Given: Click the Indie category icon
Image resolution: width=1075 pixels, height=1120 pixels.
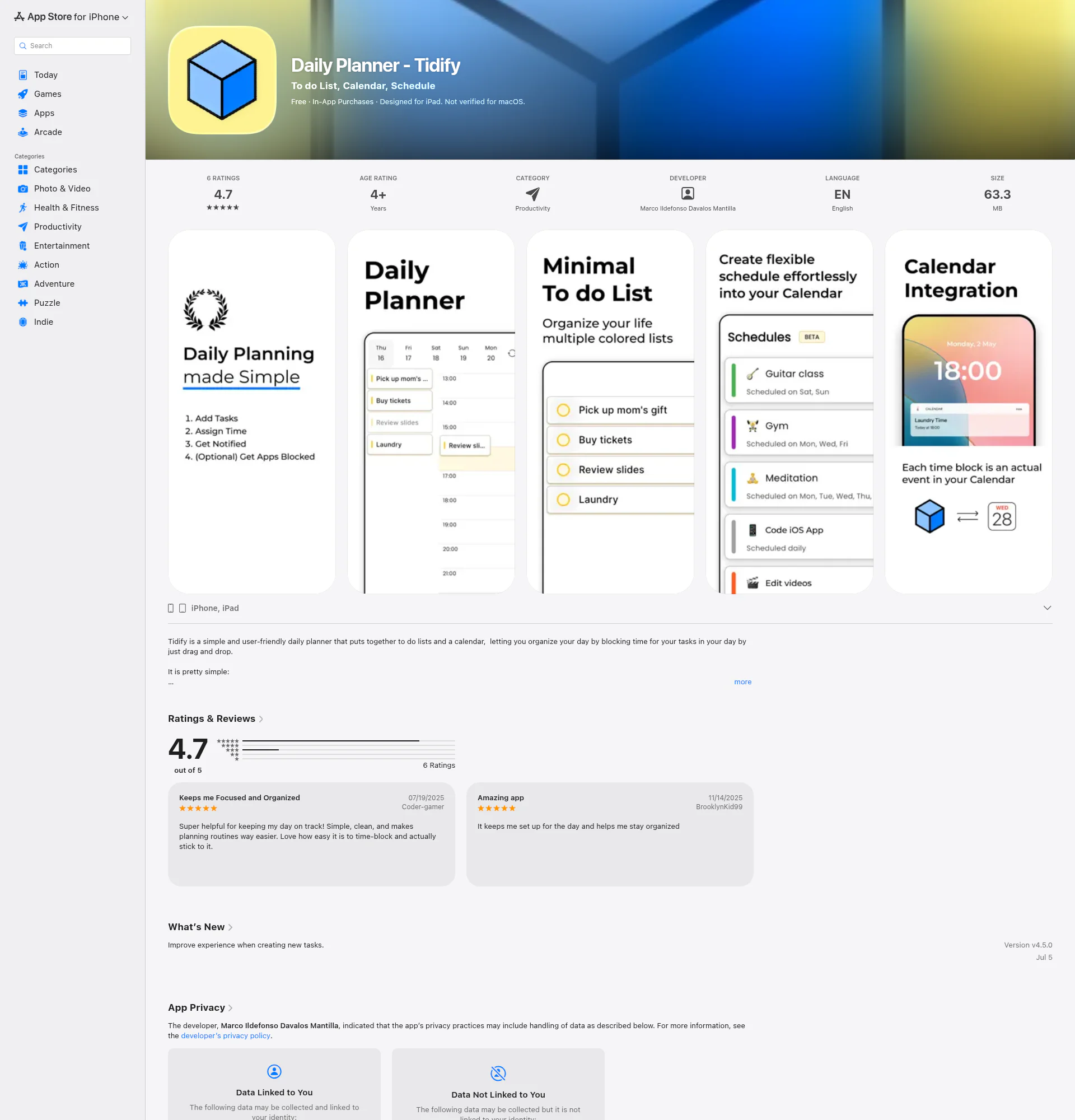Looking at the screenshot, I should coord(23,321).
